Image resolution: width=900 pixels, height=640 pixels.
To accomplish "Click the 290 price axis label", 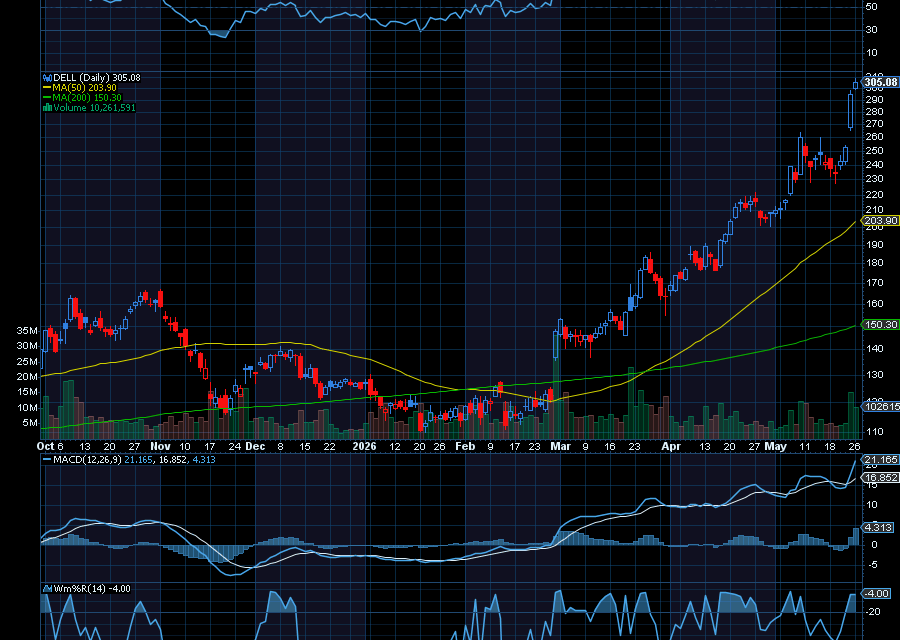I will [875, 100].
